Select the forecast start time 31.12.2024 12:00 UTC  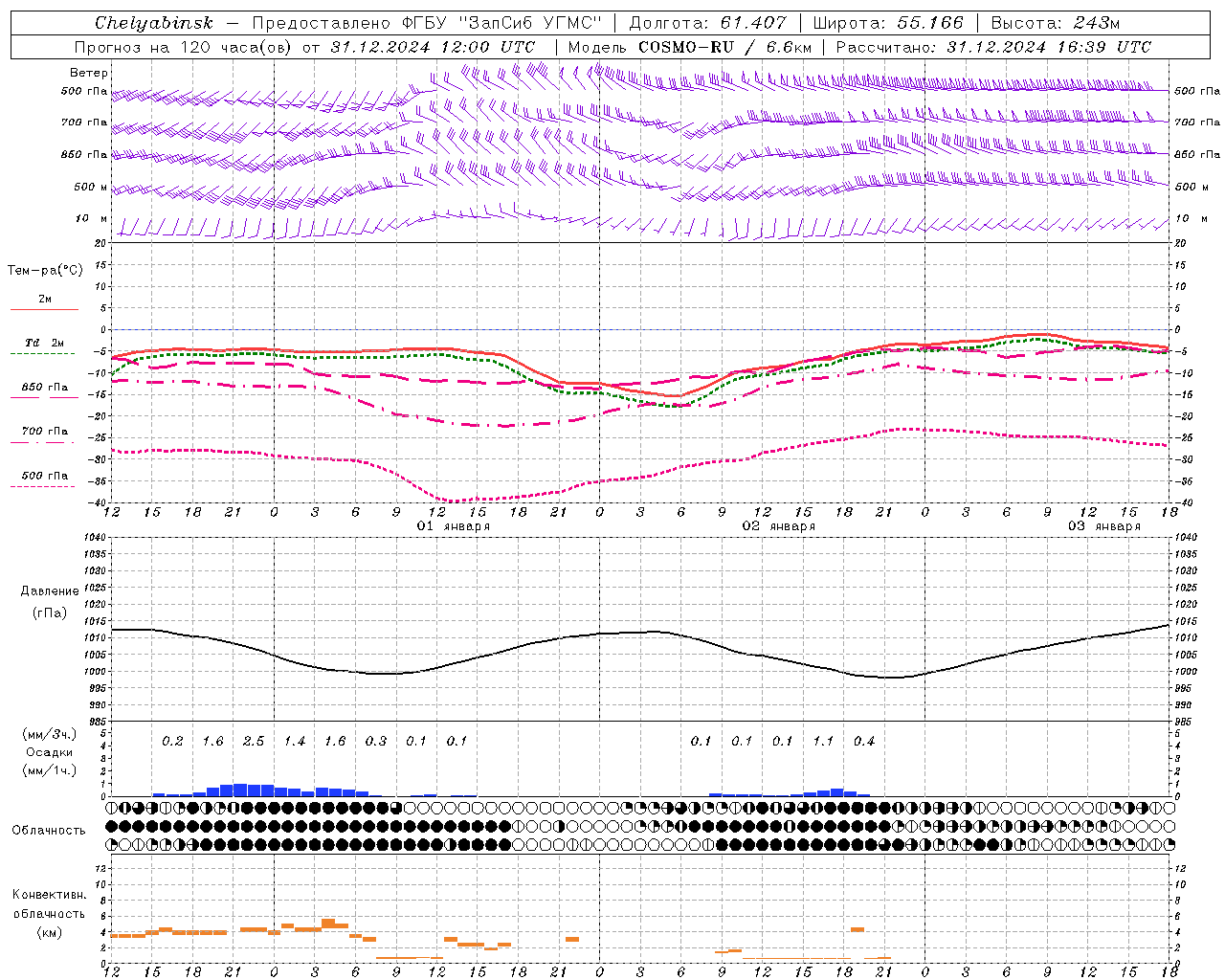(x=433, y=47)
